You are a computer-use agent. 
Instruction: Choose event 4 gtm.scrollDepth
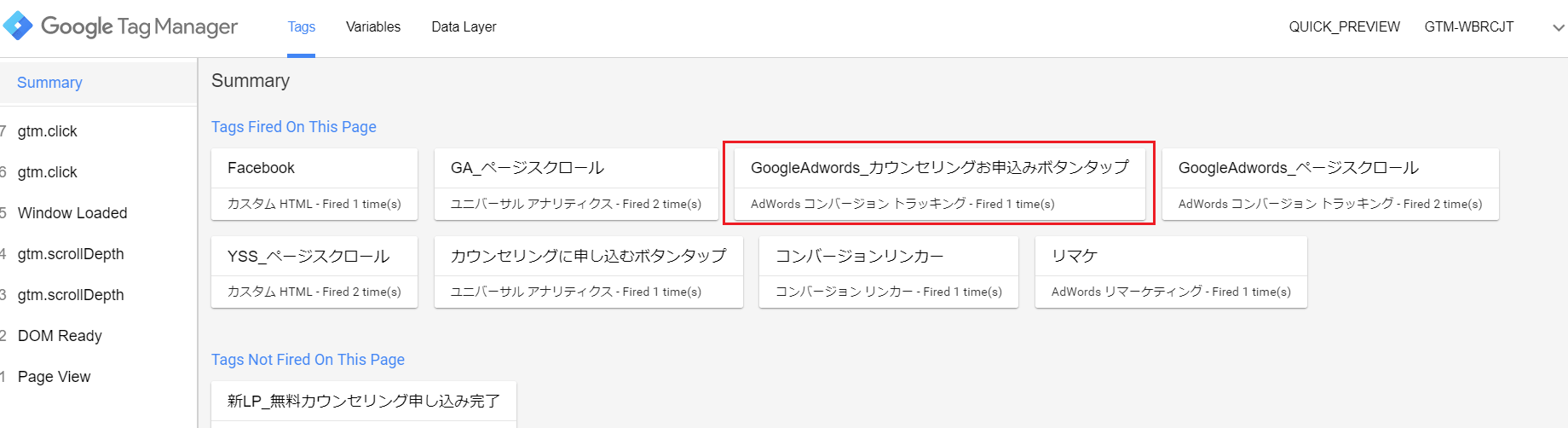(98, 254)
